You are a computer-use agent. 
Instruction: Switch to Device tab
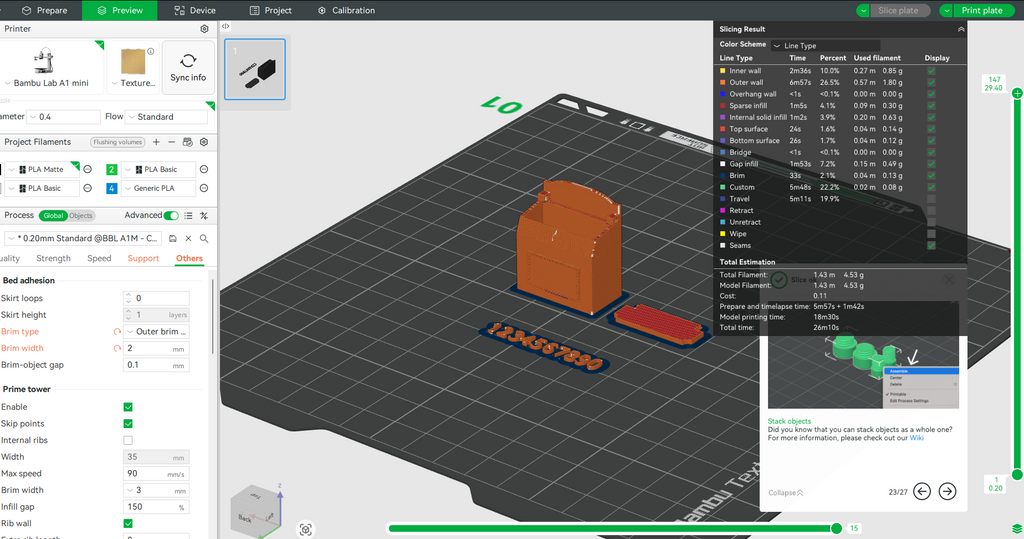coord(195,10)
